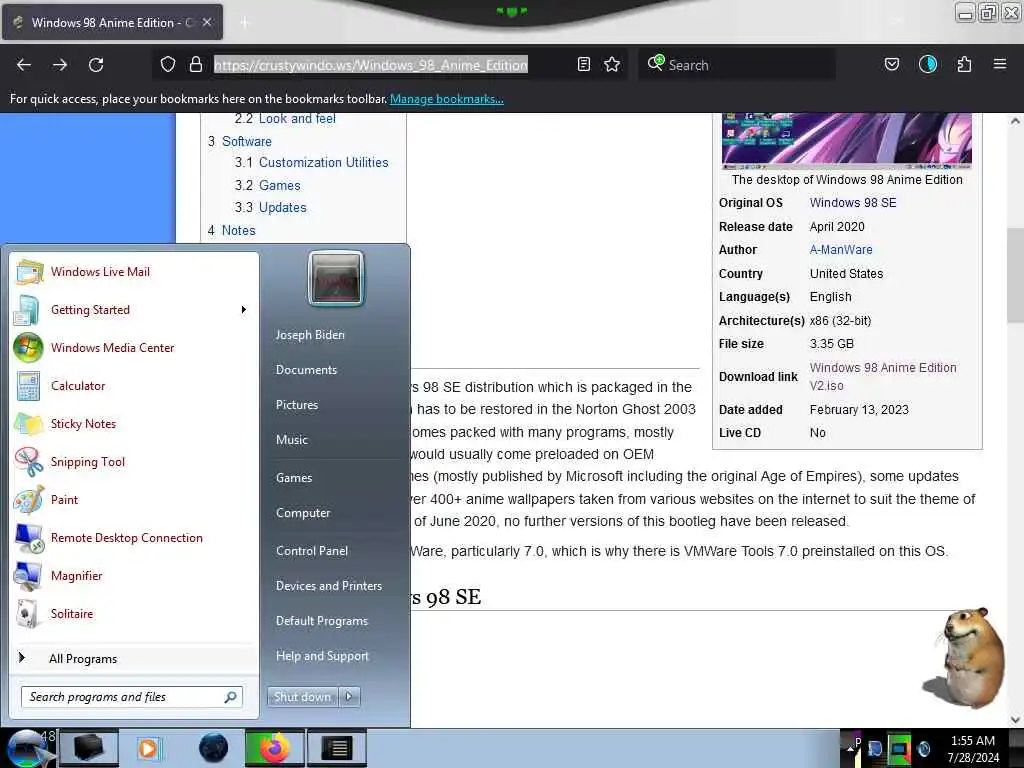Open Games from Start menu
Viewport: 1024px width, 768px height.
(x=294, y=478)
